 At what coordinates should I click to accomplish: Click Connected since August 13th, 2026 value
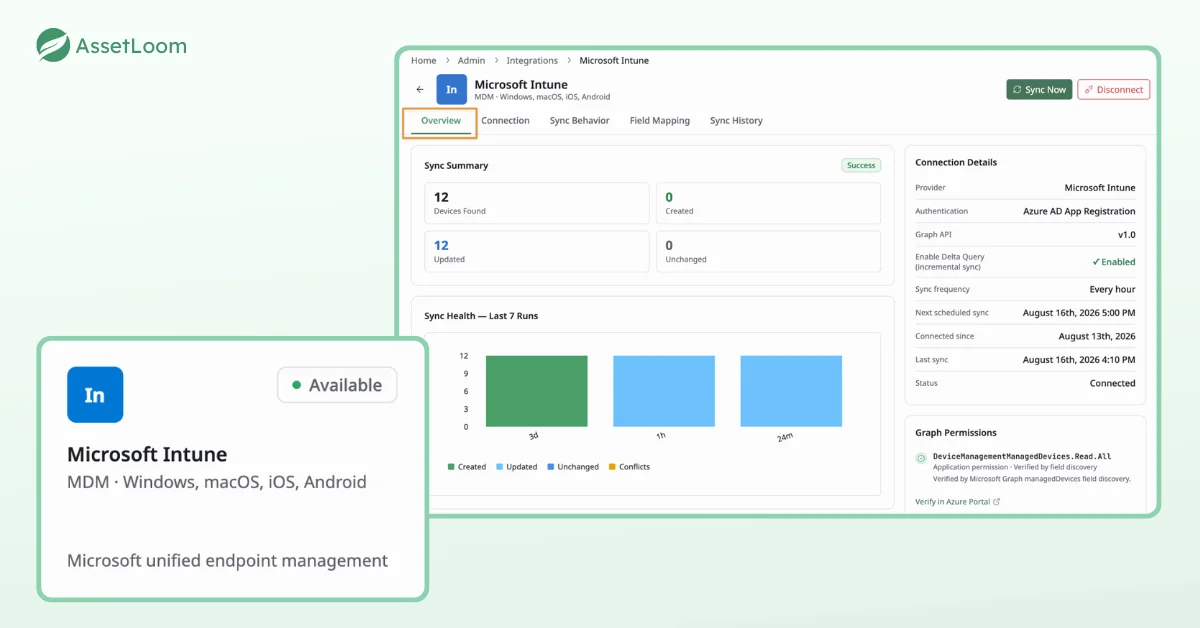(1097, 336)
